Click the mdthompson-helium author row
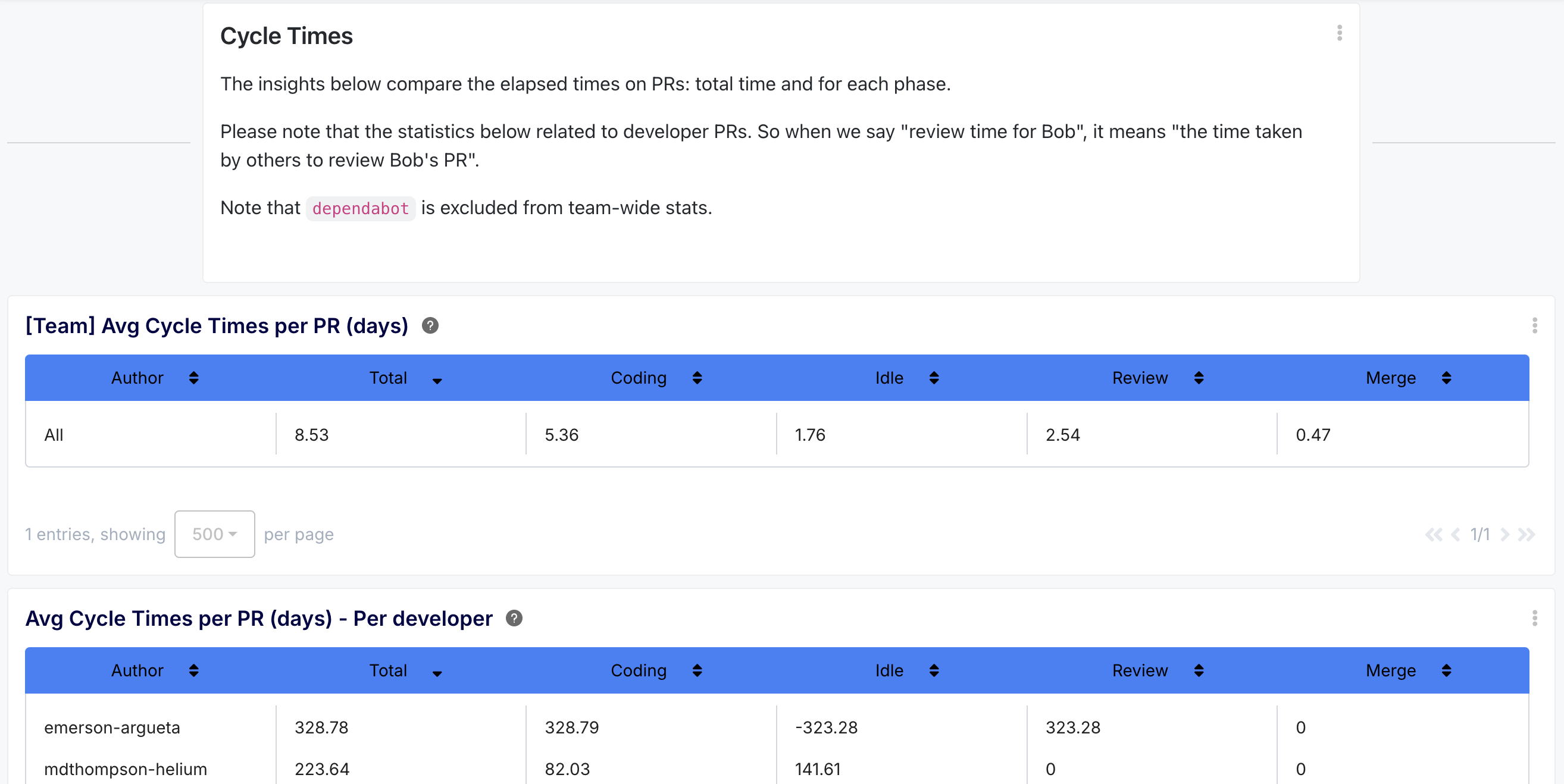The image size is (1564, 784). coord(126,769)
